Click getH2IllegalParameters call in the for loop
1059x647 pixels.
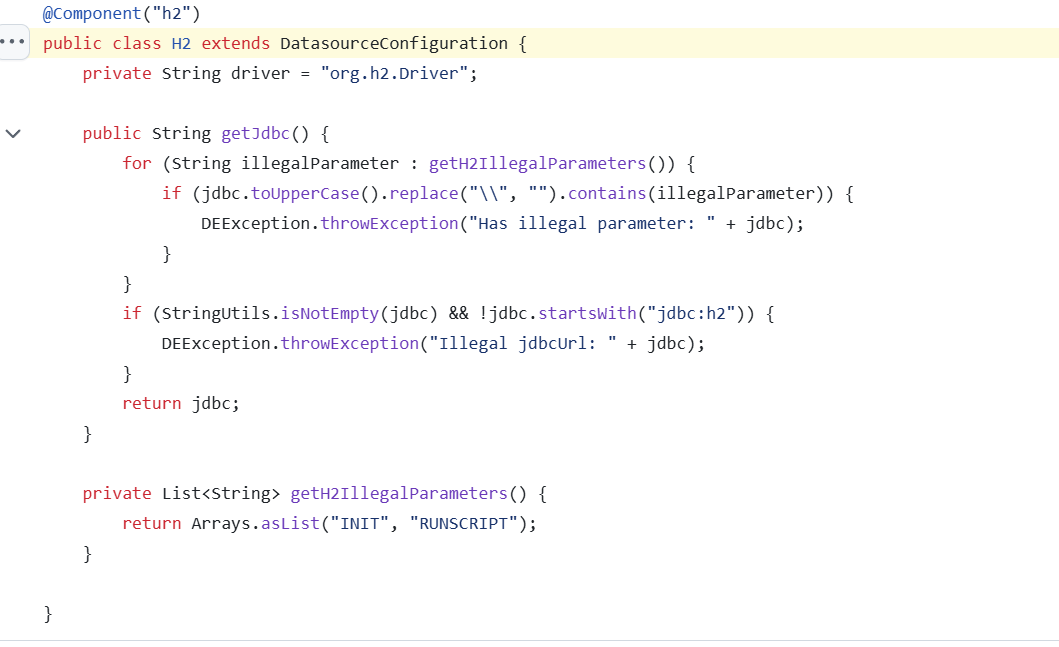537,164
